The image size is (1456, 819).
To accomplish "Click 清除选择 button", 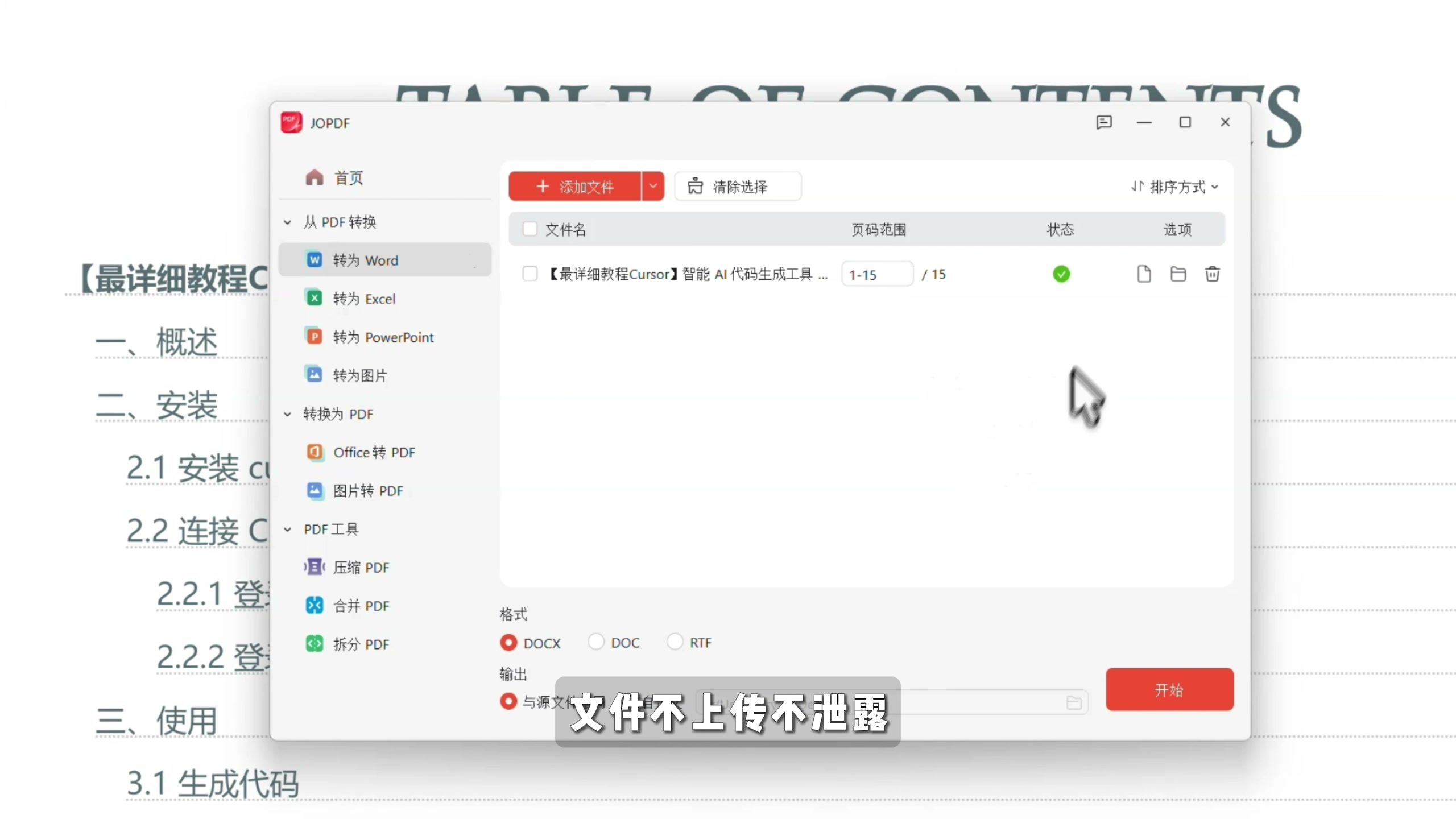I will pos(738,187).
